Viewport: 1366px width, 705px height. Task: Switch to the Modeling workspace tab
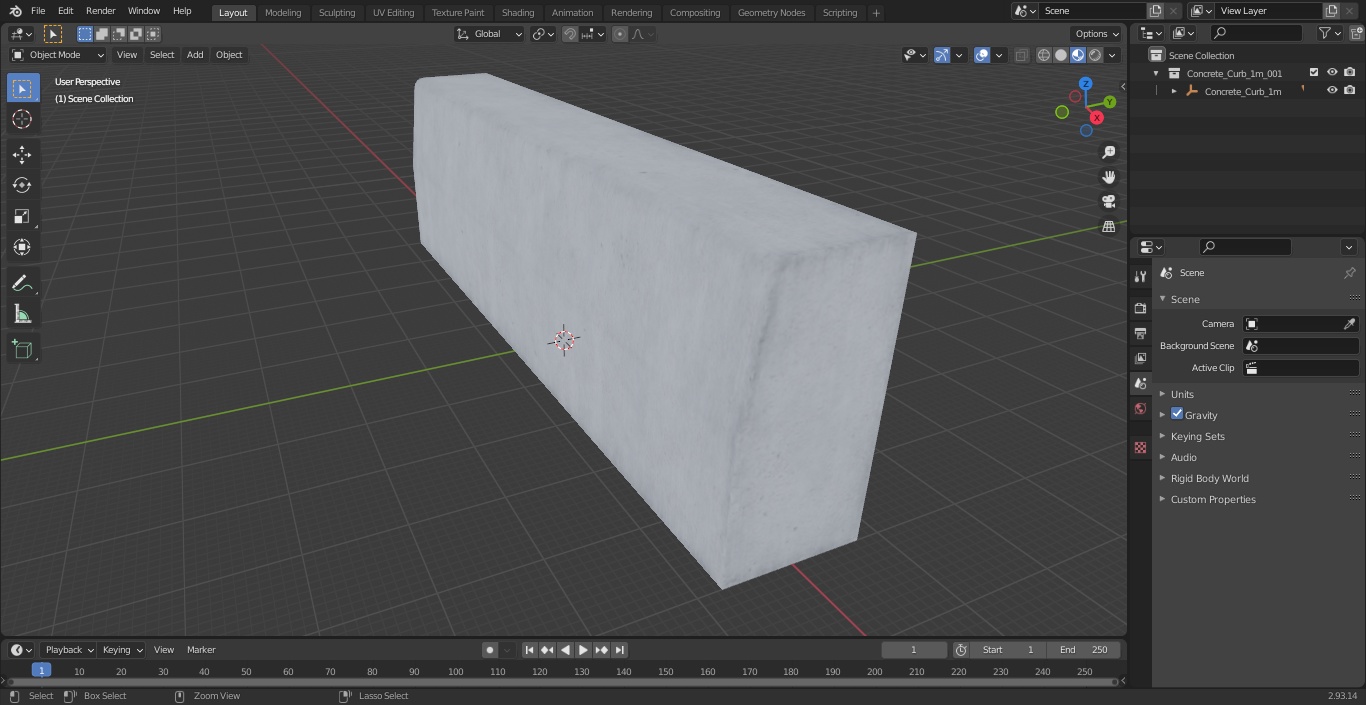tap(283, 12)
